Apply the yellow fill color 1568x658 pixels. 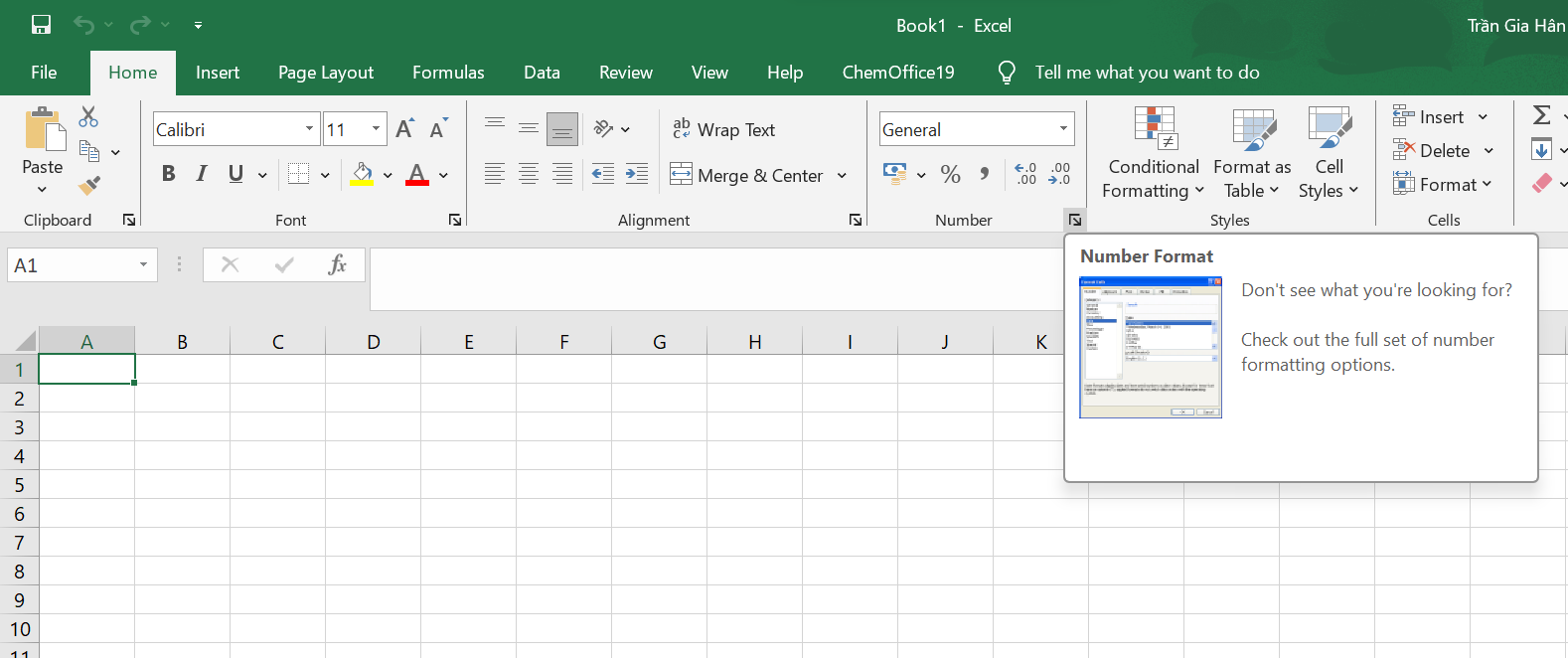pyautogui.click(x=363, y=174)
